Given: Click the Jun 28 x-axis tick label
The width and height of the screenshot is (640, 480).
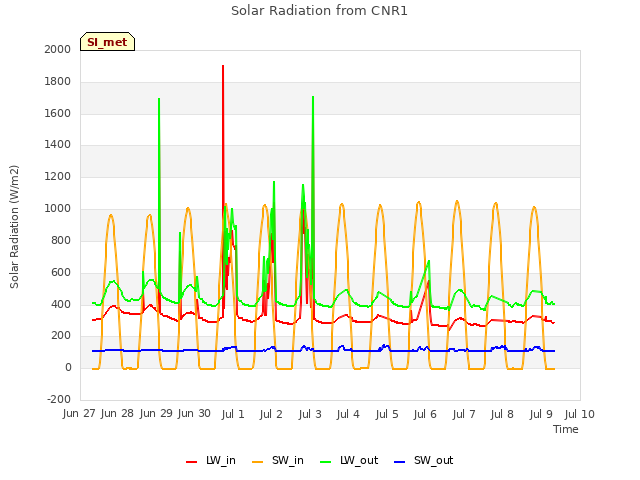Looking at the screenshot, I should click(x=117, y=414).
